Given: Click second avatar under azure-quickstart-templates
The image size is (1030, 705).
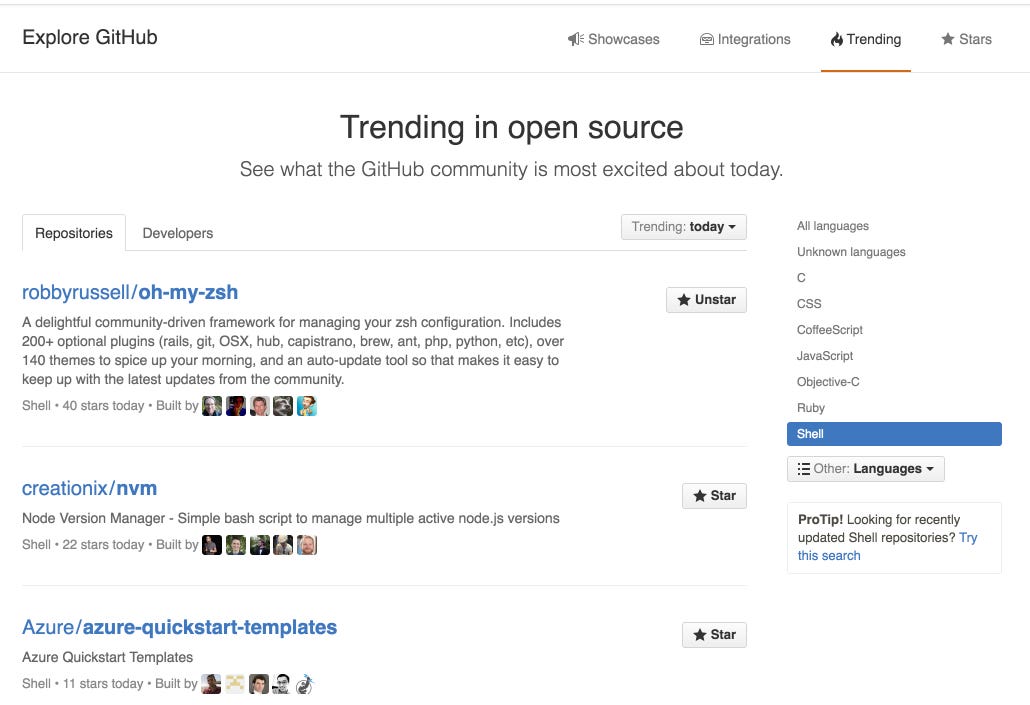Looking at the screenshot, I should click(x=235, y=684).
